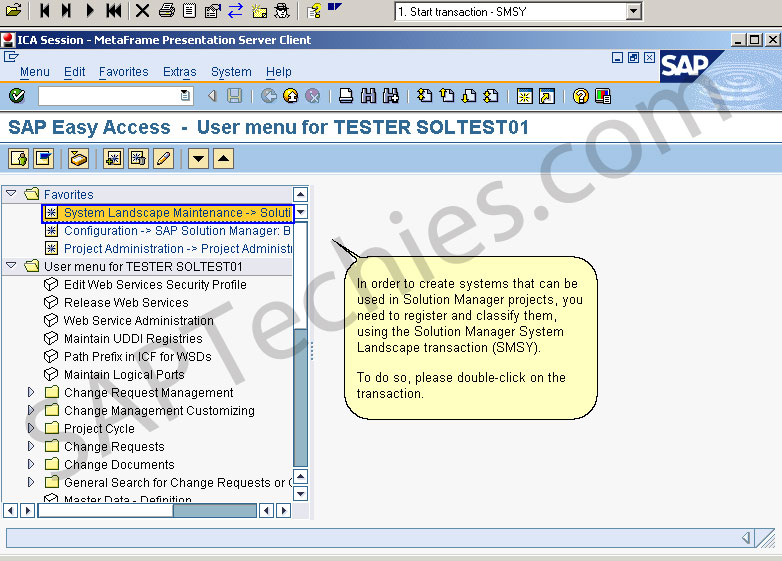
Task: Click the green Enter checkmark icon
Action: tap(17, 95)
